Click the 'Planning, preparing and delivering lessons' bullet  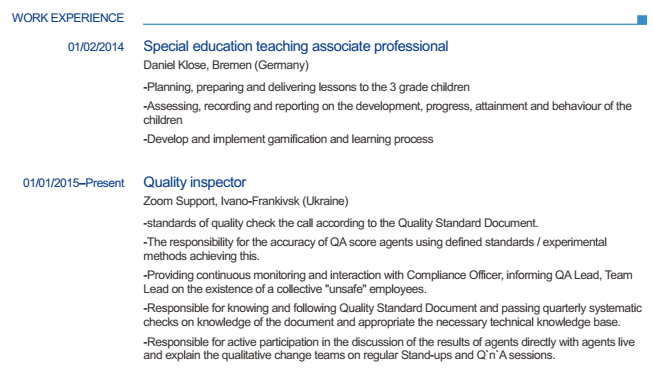[x=307, y=87]
